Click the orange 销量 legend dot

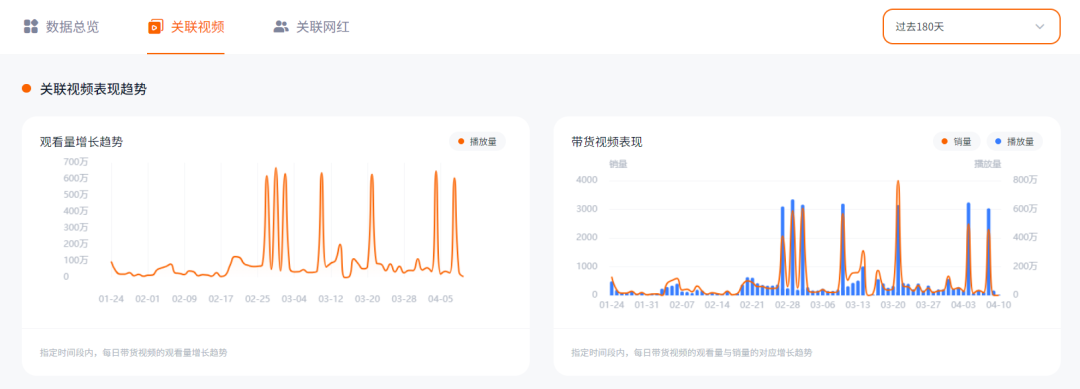point(944,142)
